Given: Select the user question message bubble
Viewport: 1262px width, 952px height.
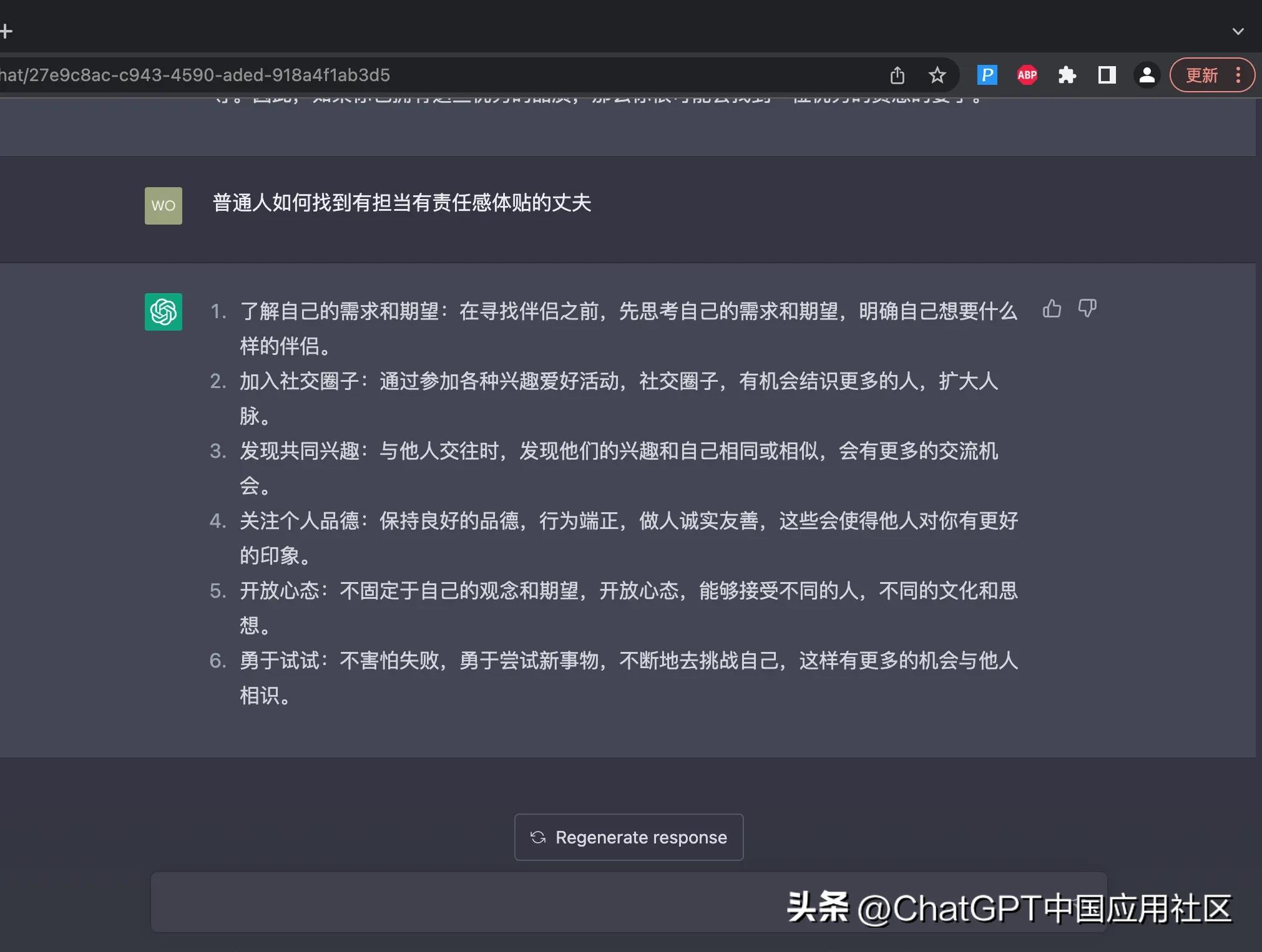Looking at the screenshot, I should (x=401, y=203).
